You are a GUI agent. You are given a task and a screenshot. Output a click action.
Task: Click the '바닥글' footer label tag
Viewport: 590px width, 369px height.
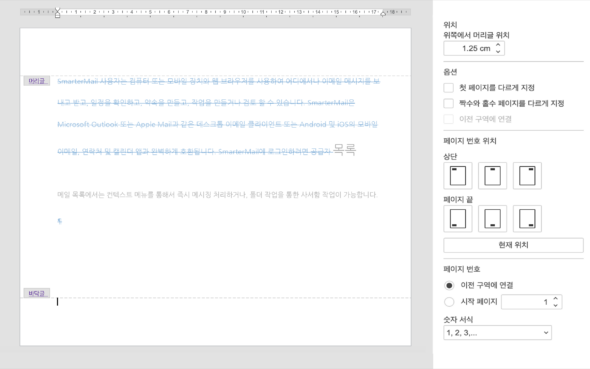tap(36, 293)
